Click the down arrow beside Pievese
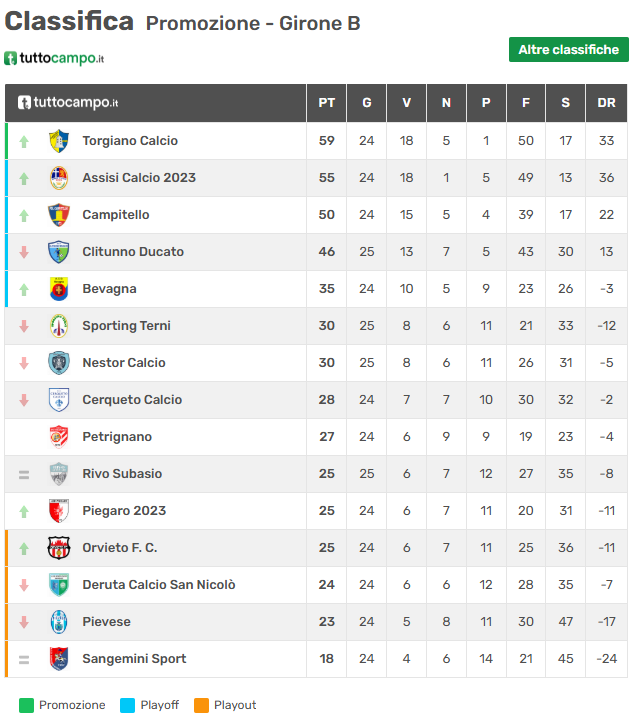The width and height of the screenshot is (632, 721). [x=24, y=622]
